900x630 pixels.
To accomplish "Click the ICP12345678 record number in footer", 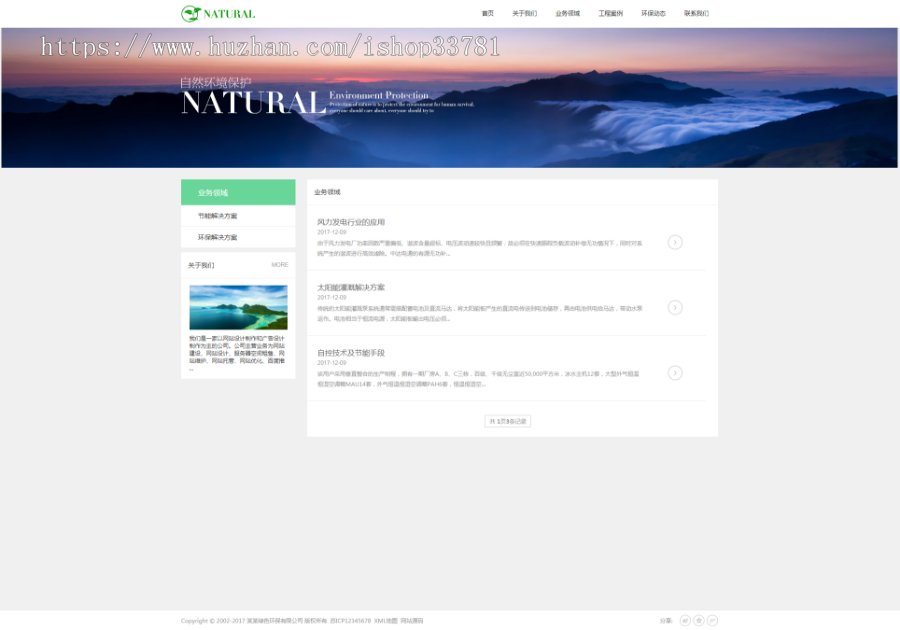I will (x=350, y=621).
